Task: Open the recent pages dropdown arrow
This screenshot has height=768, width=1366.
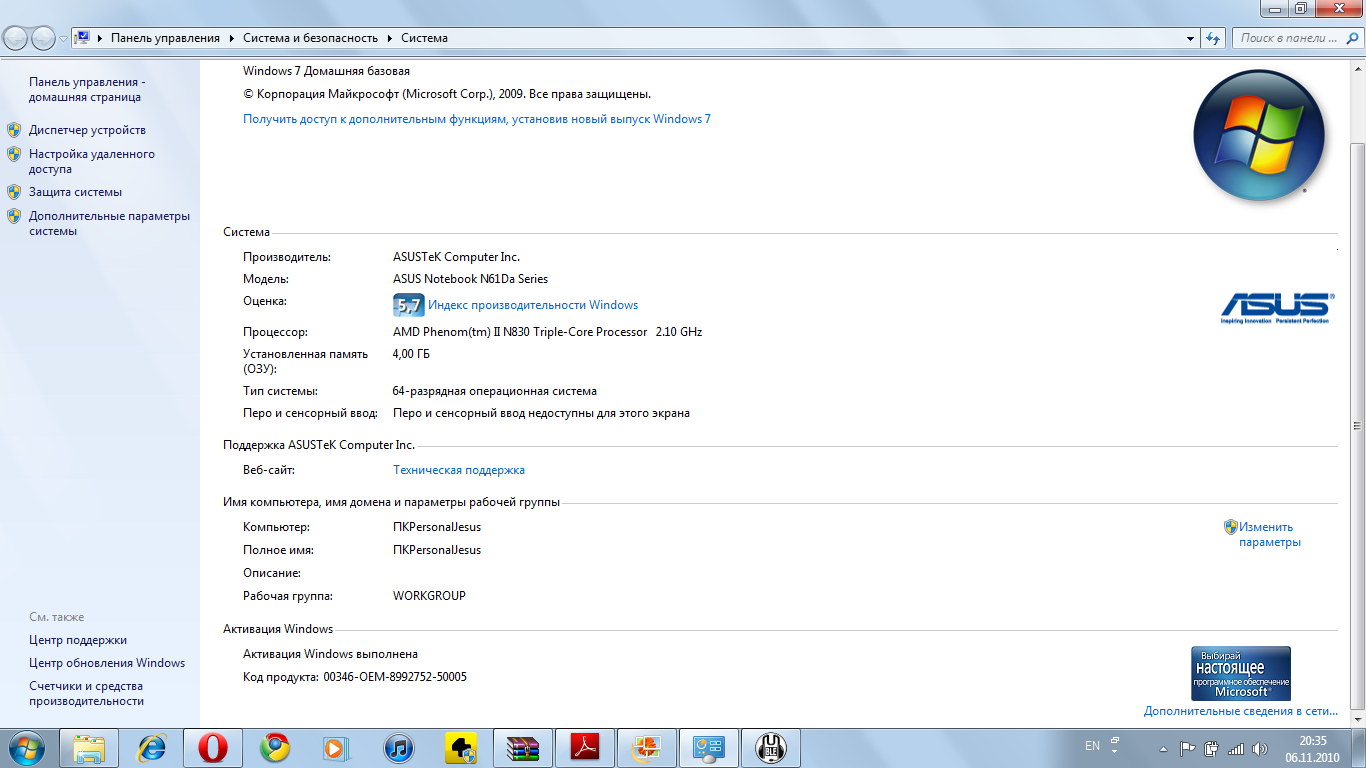Action: [63, 38]
